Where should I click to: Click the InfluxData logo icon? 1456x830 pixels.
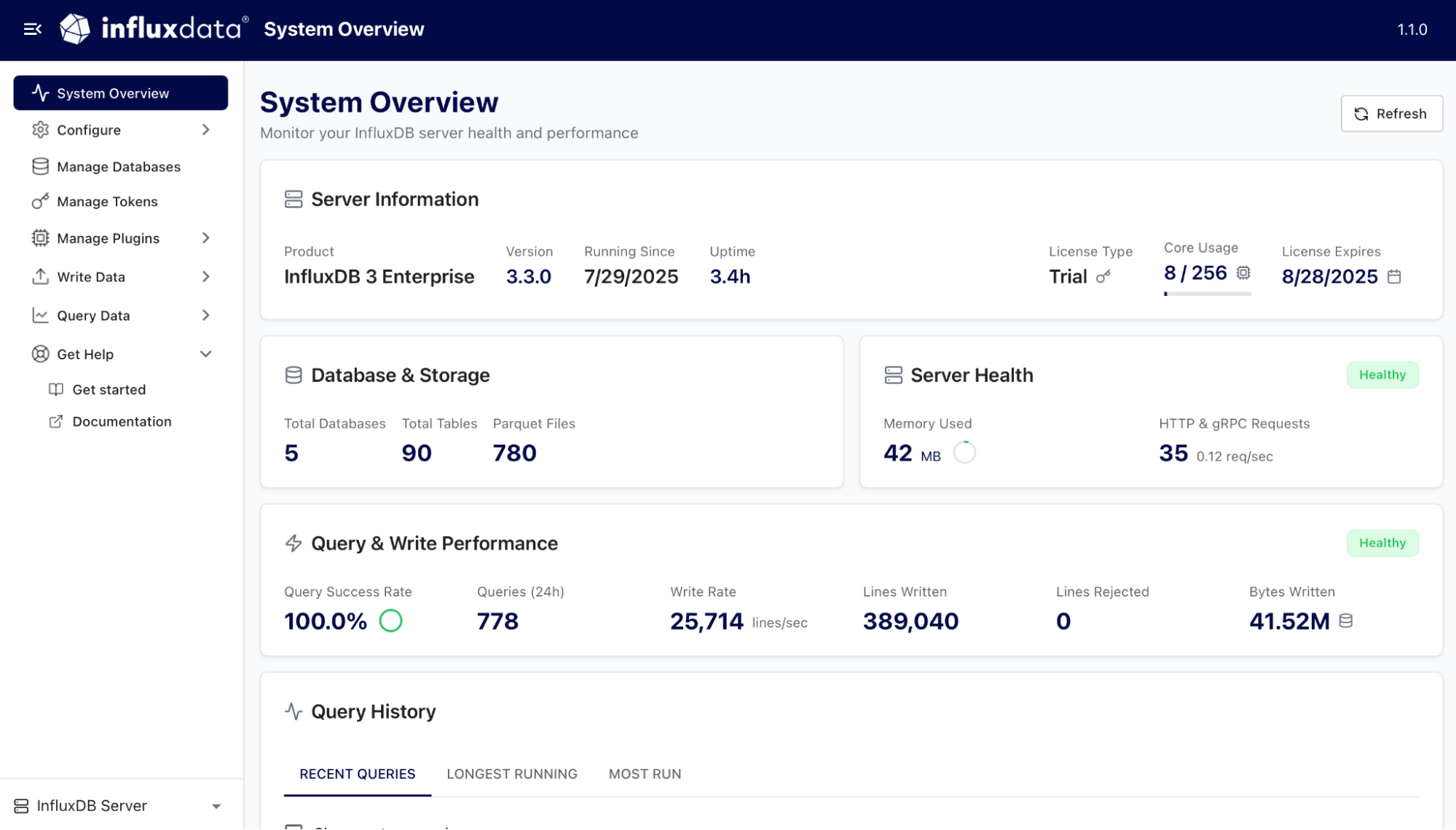(74, 29)
